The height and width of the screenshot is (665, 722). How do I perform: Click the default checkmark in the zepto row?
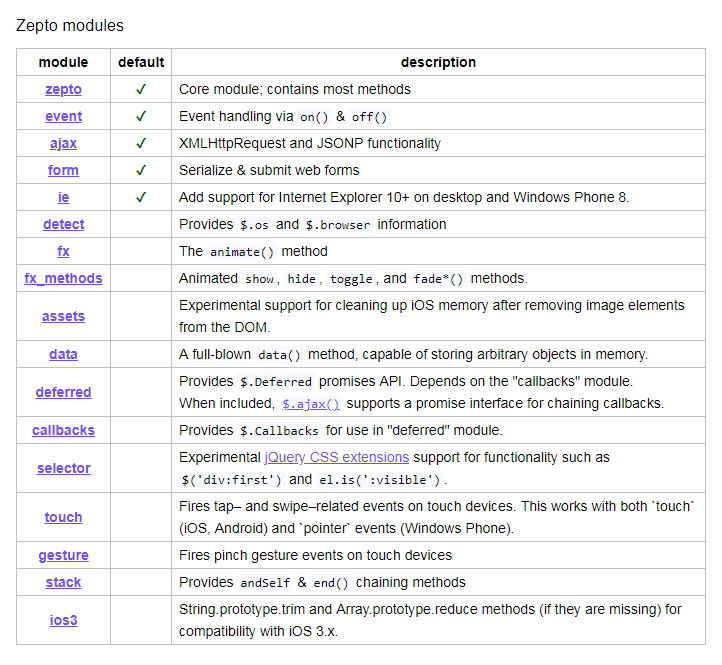coord(141,89)
